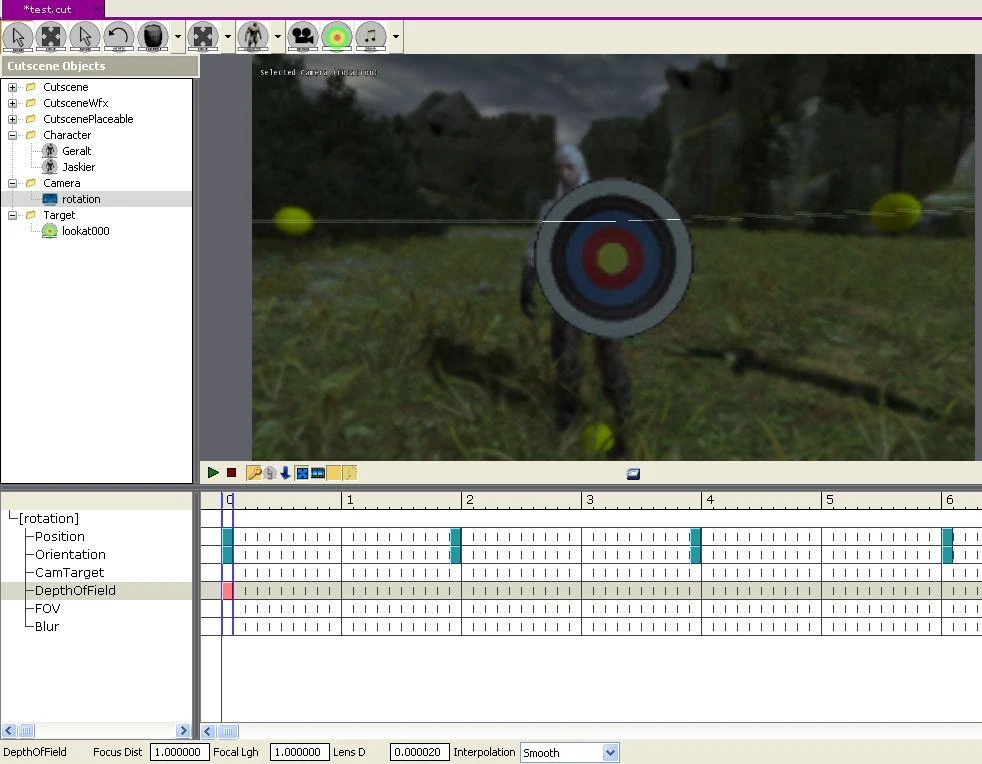Click the Jaskier character icon

point(49,167)
